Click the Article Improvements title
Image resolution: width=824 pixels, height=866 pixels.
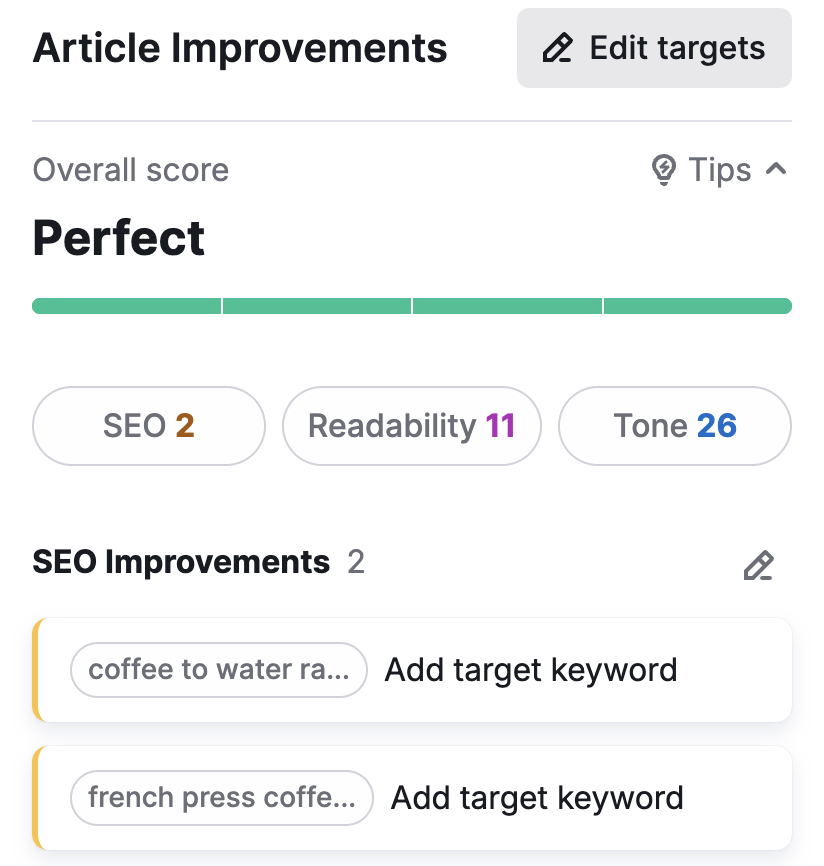pyautogui.click(x=240, y=48)
